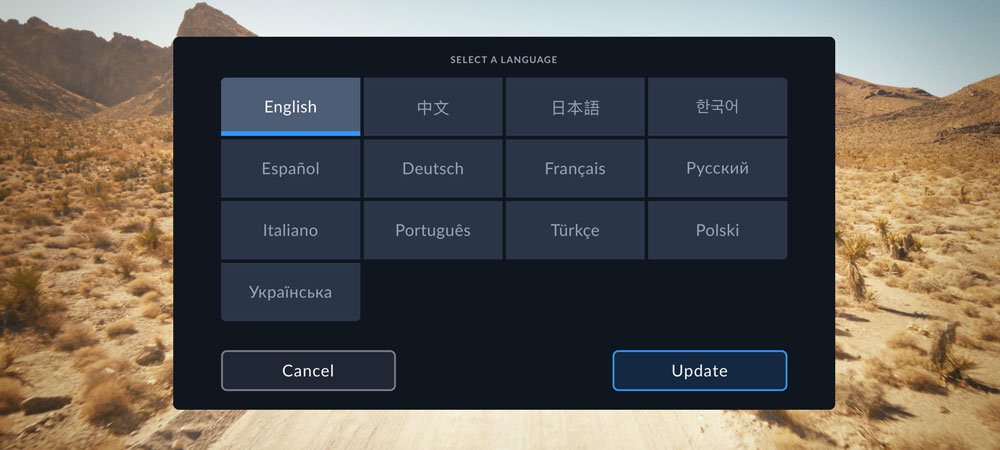Viewport: 1000px width, 450px height.
Task: Select Italiano language
Action: click(x=290, y=230)
